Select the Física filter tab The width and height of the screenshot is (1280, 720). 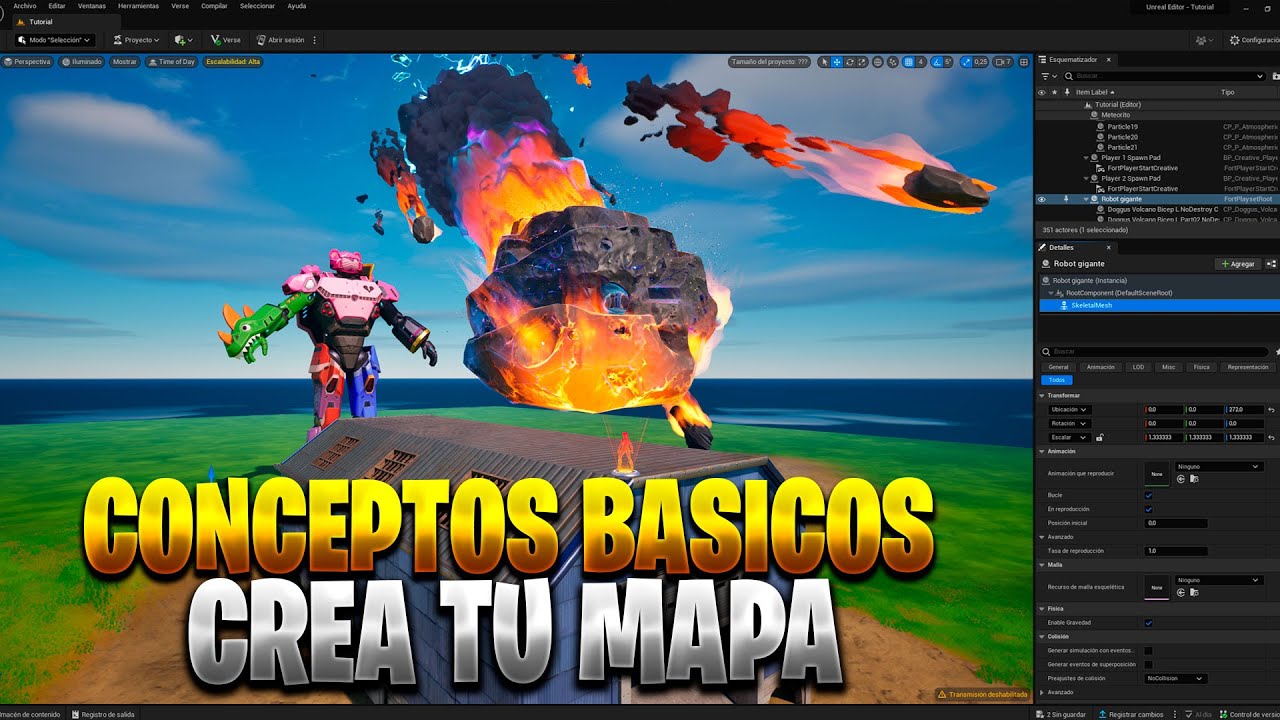pyautogui.click(x=1201, y=367)
